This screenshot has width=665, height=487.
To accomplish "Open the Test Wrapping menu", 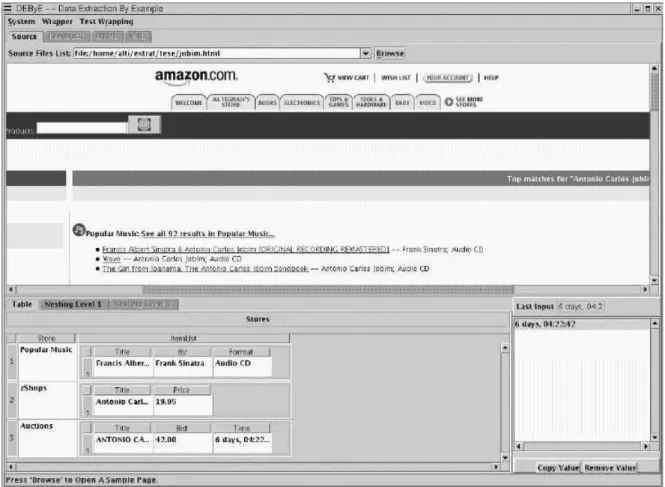I will point(106,22).
